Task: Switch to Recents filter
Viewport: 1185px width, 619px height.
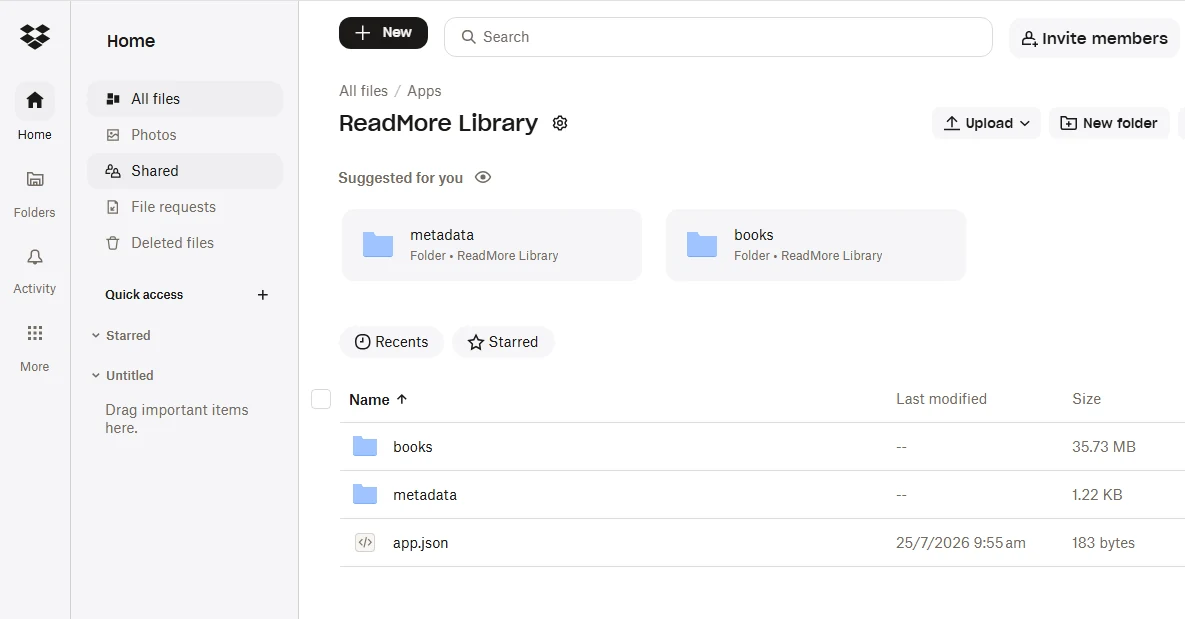Action: pyautogui.click(x=391, y=342)
